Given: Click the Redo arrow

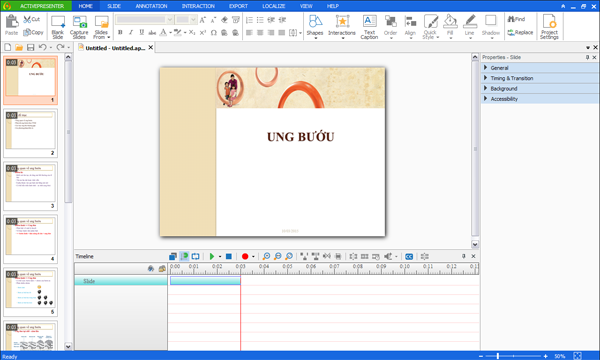Looking at the screenshot, I should point(60,47).
